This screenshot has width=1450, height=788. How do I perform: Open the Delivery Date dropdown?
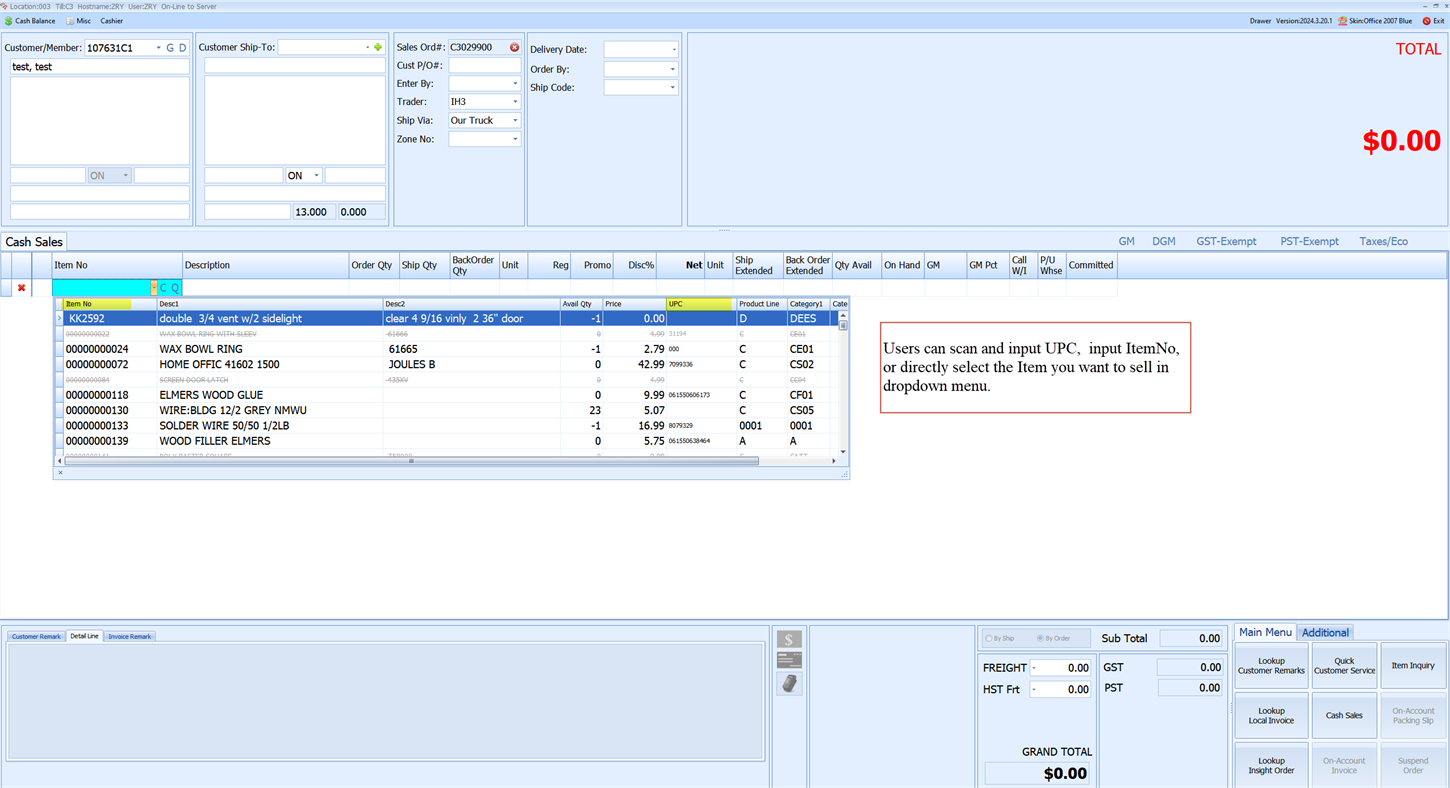tap(673, 49)
